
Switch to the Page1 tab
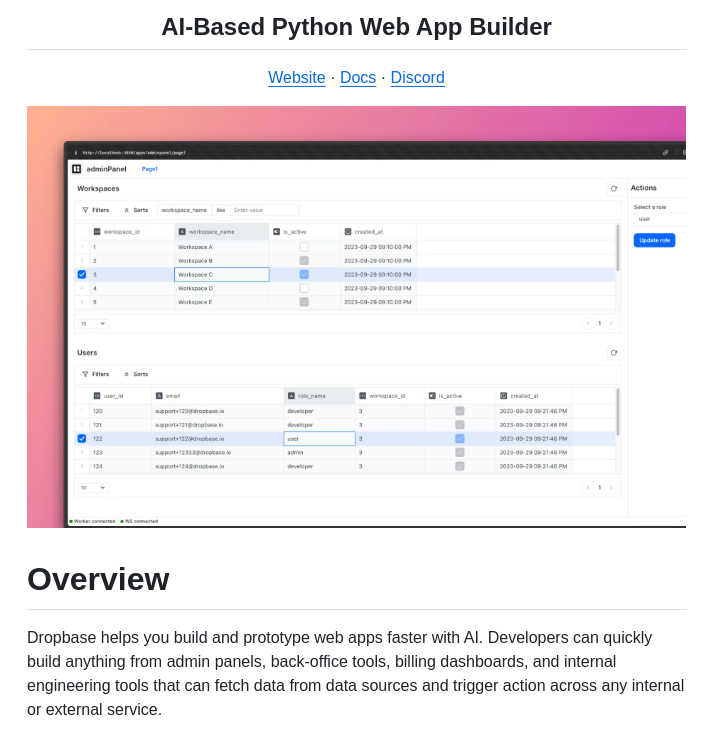(x=150, y=169)
